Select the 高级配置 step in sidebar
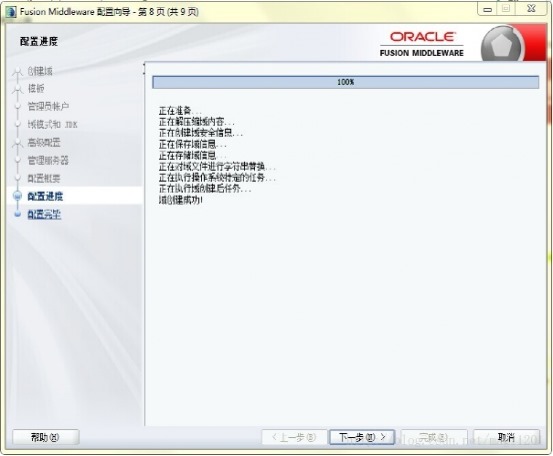The height and width of the screenshot is (456, 553). (44, 142)
